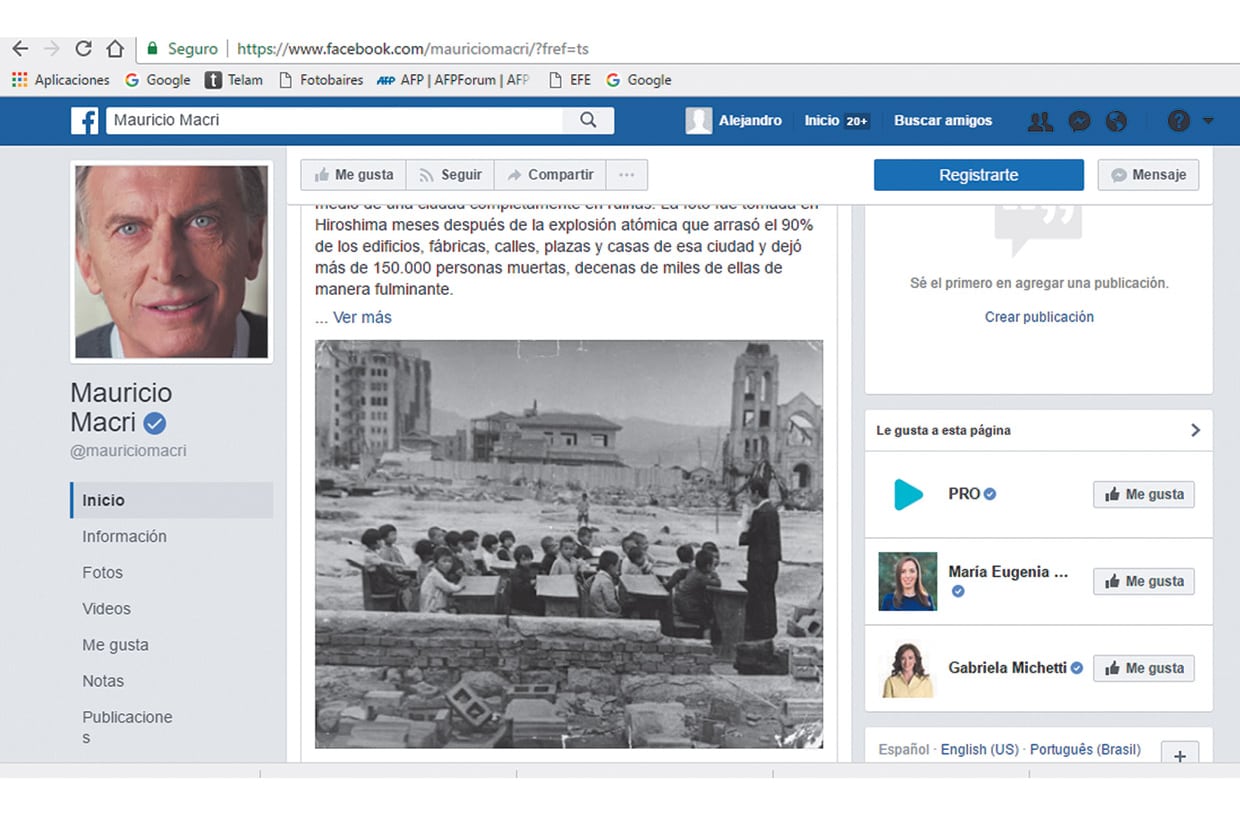
Task: Open the Messenger chat icon
Action: coord(1079,120)
